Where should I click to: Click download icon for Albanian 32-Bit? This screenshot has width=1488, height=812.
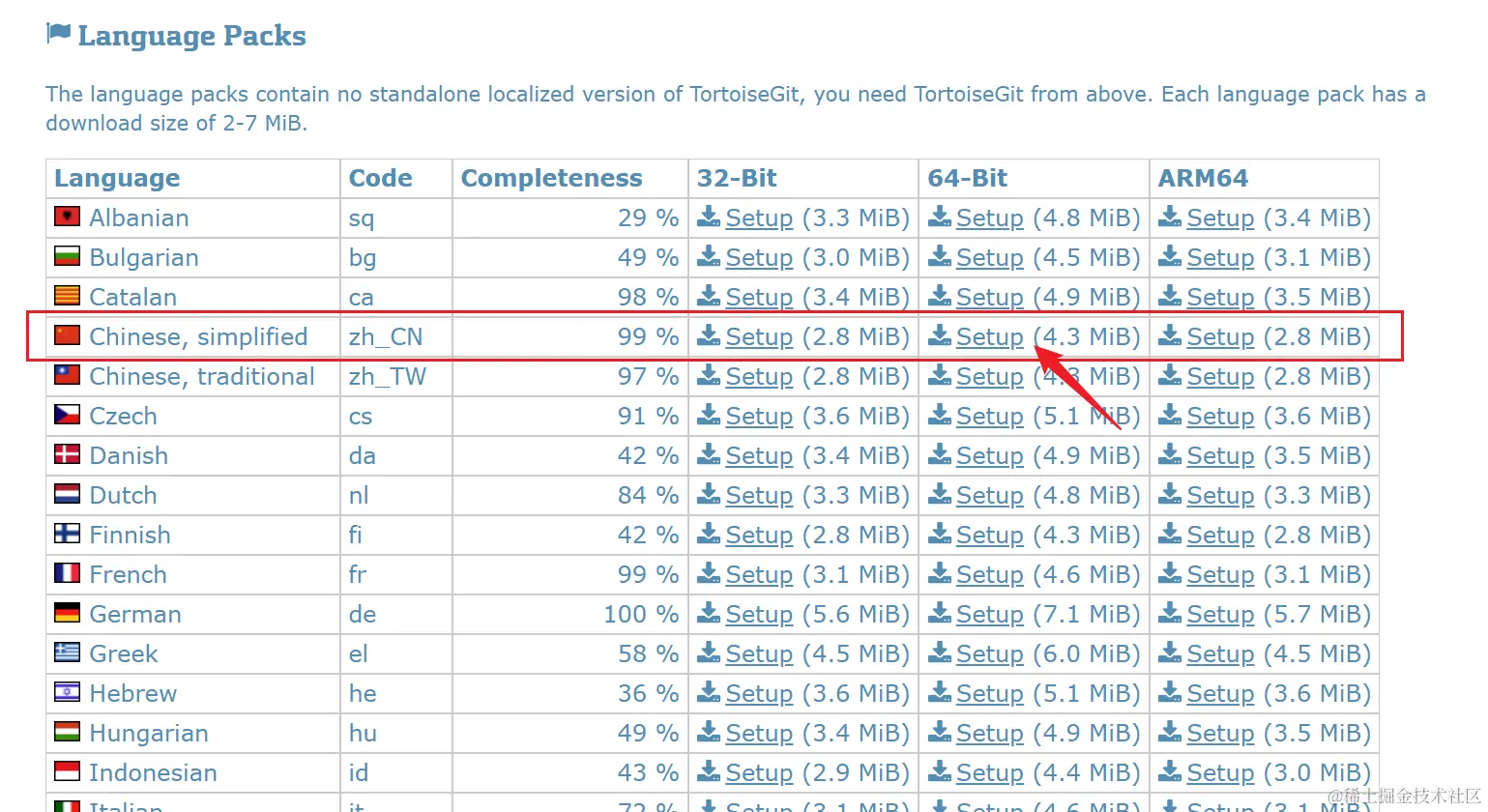coord(709,217)
